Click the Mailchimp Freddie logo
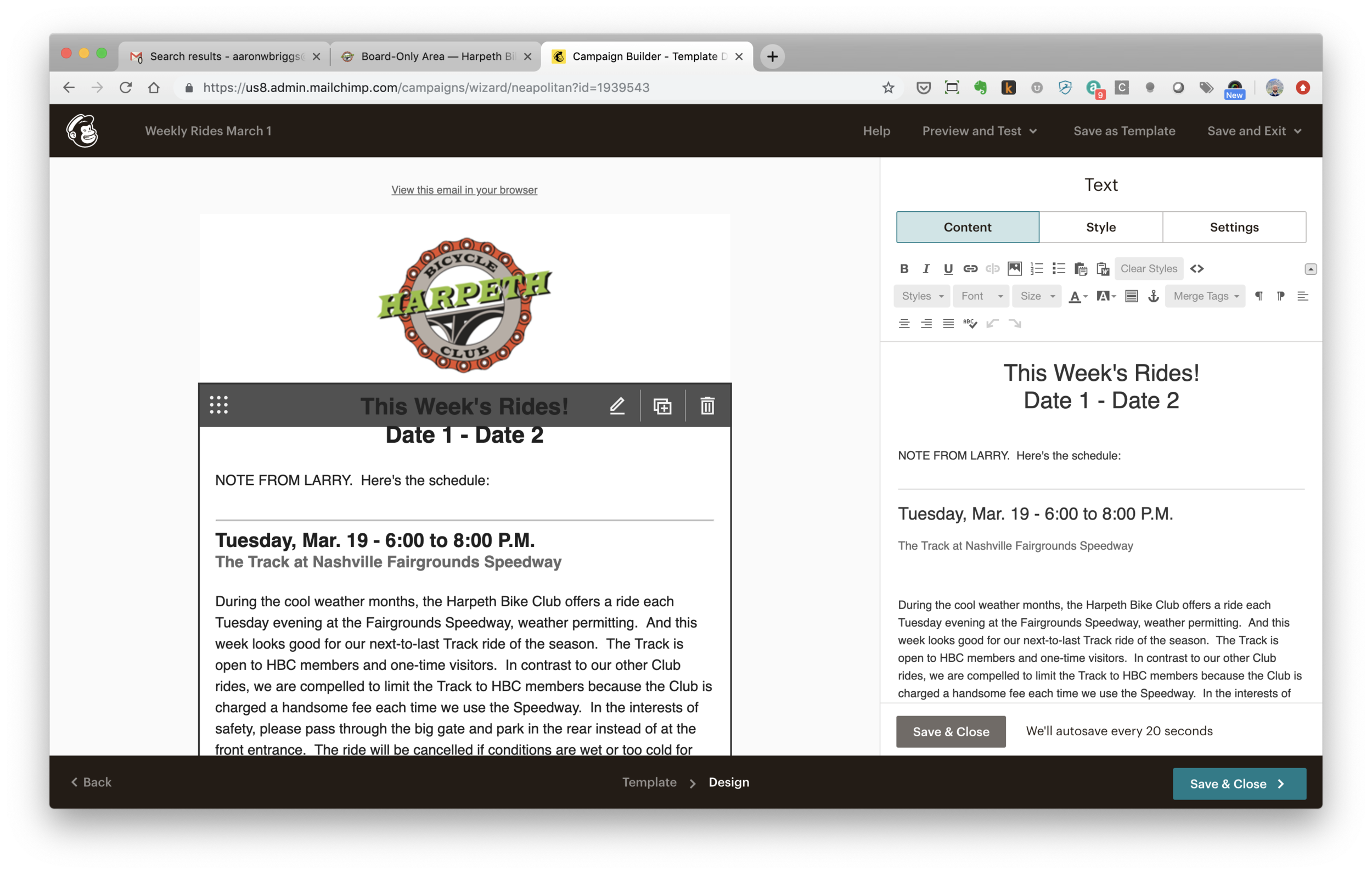 point(82,131)
